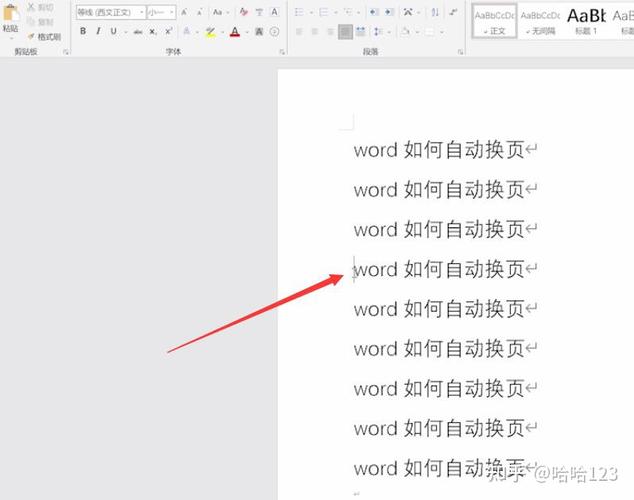634x500 pixels.
Task: Apply the 标题 1 (Heading 1) style
Action: tap(586, 21)
